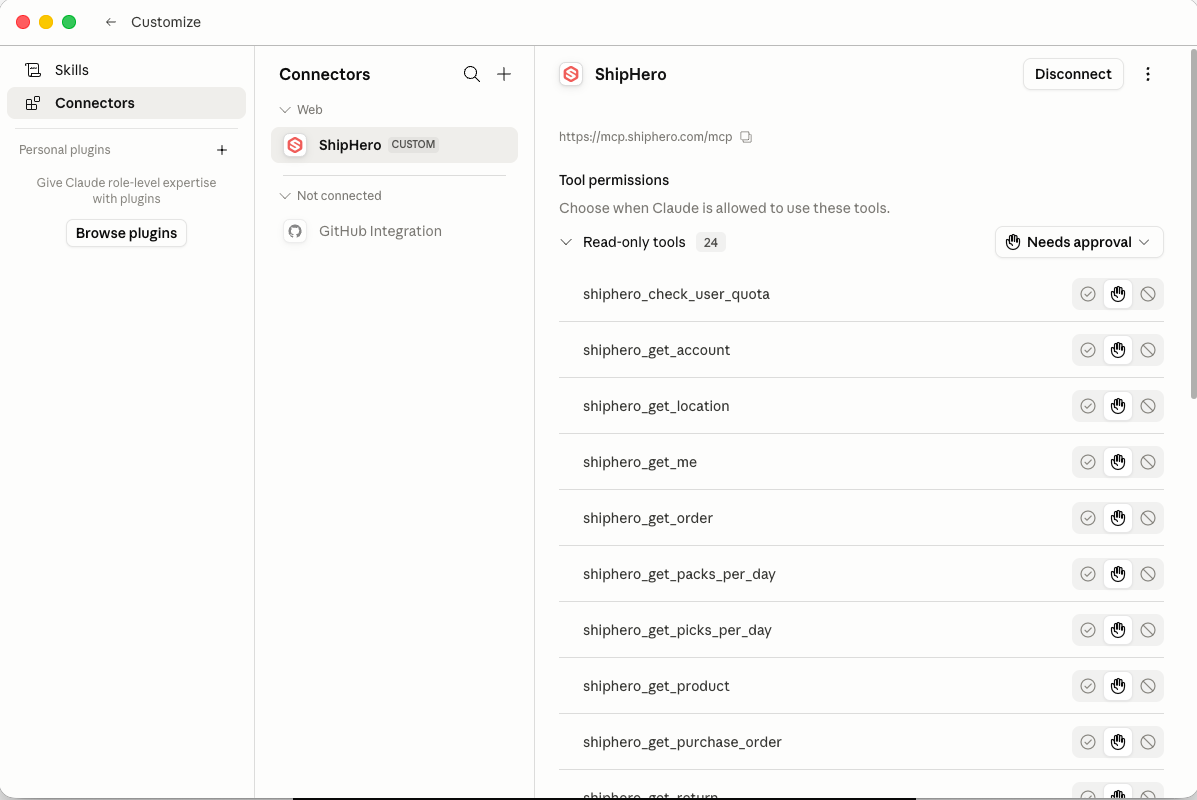Open Needs approval dropdown
Viewport: 1197px width, 800px height.
click(1079, 242)
